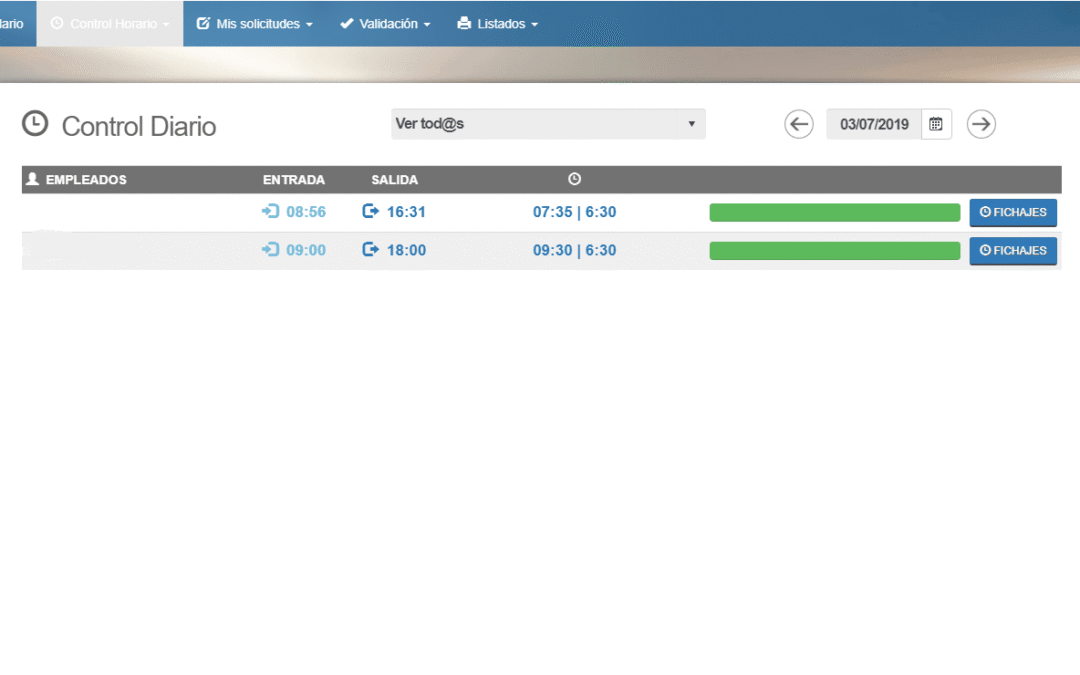1080x675 pixels.
Task: Click green progress bar in 08:56 row
Action: pos(835,213)
